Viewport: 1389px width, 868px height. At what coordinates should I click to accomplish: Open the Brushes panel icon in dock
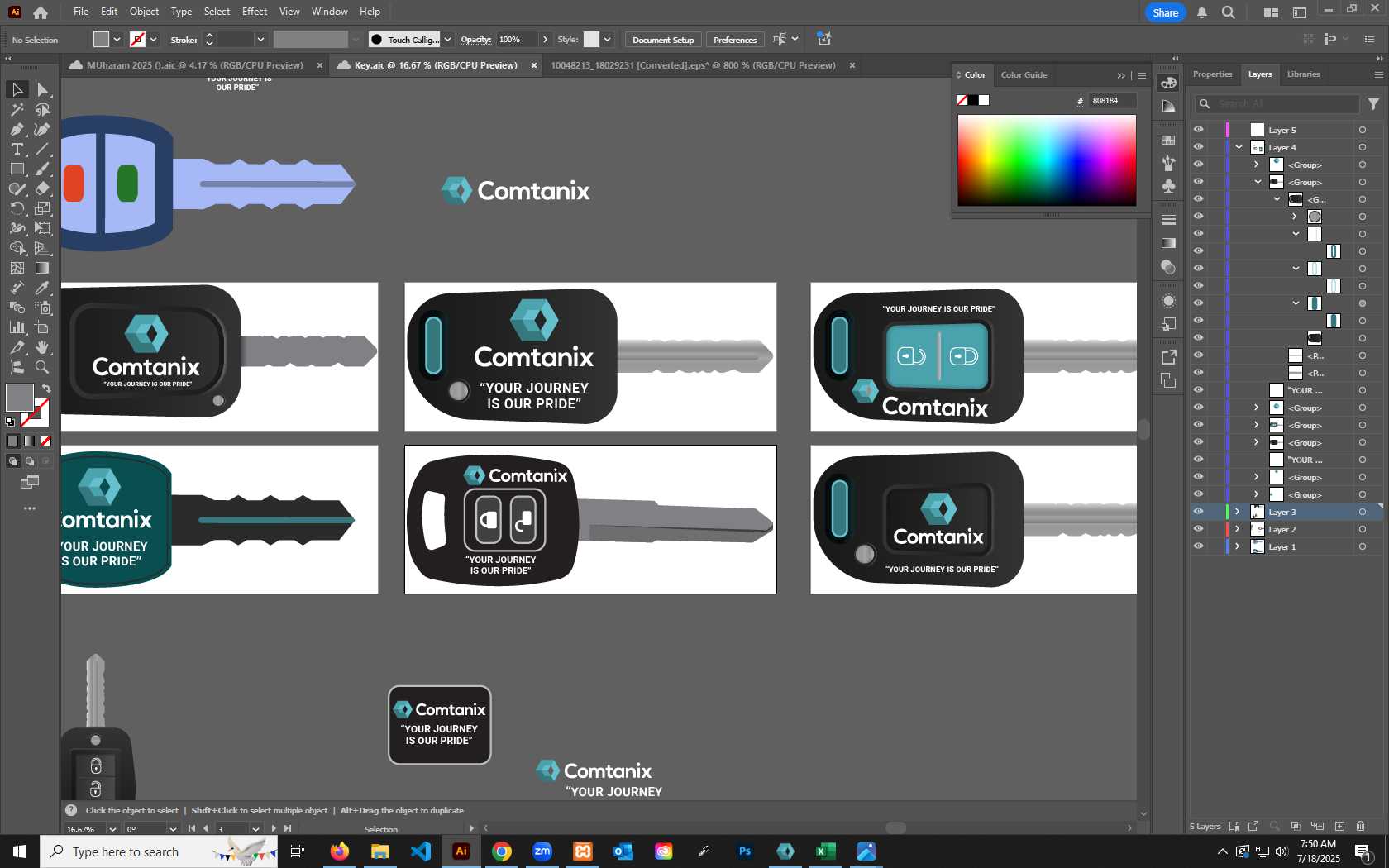coord(1168,163)
